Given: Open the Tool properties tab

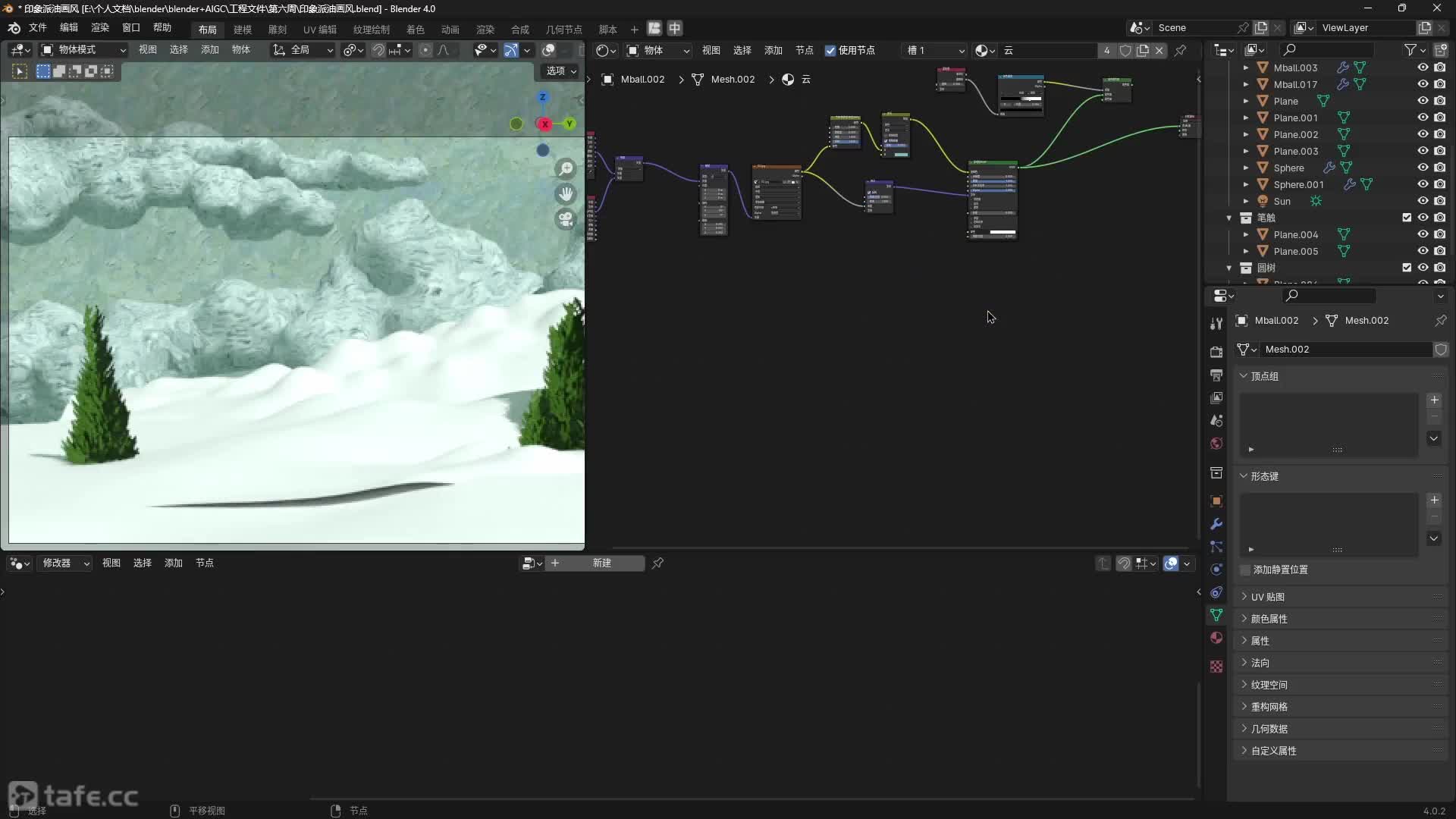Looking at the screenshot, I should (x=1216, y=324).
